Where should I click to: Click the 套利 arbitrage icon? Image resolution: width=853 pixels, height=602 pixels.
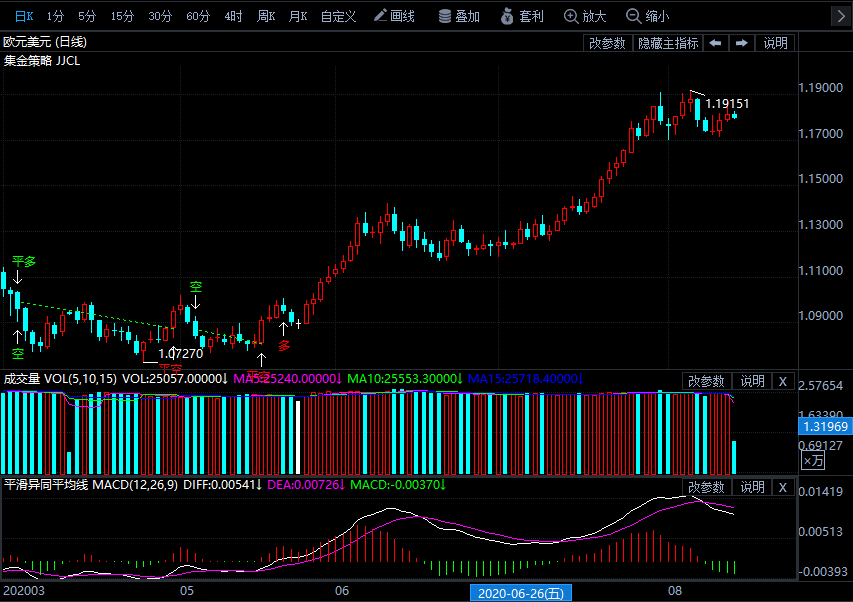click(522, 16)
